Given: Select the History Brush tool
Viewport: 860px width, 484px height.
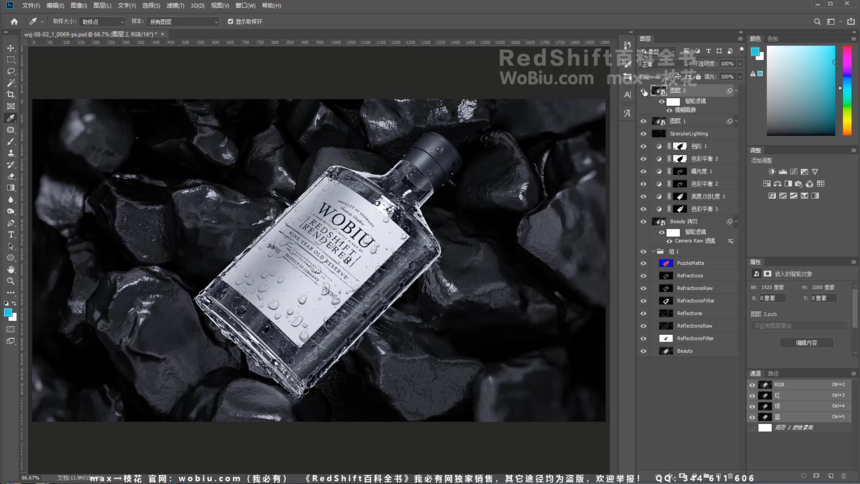Looking at the screenshot, I should (x=10, y=165).
